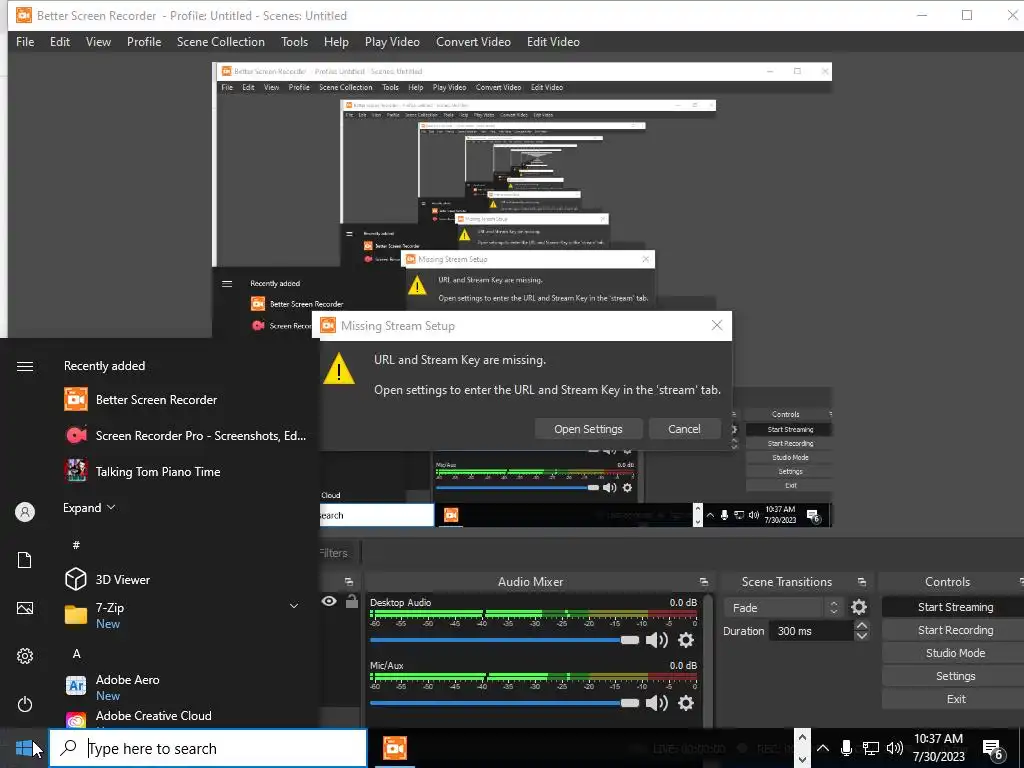Image resolution: width=1024 pixels, height=768 pixels.
Task: Open Settings from the Controls panel
Action: (955, 676)
